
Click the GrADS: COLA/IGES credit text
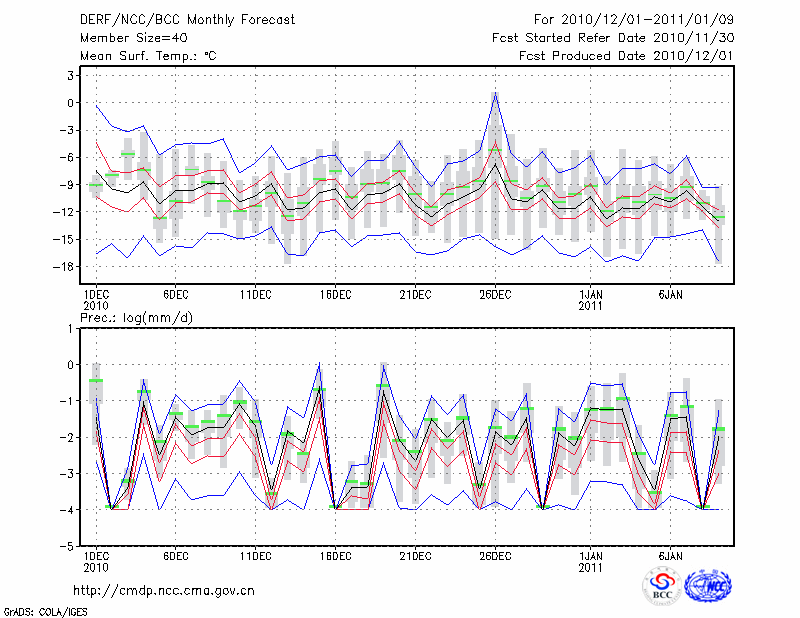coord(45,610)
